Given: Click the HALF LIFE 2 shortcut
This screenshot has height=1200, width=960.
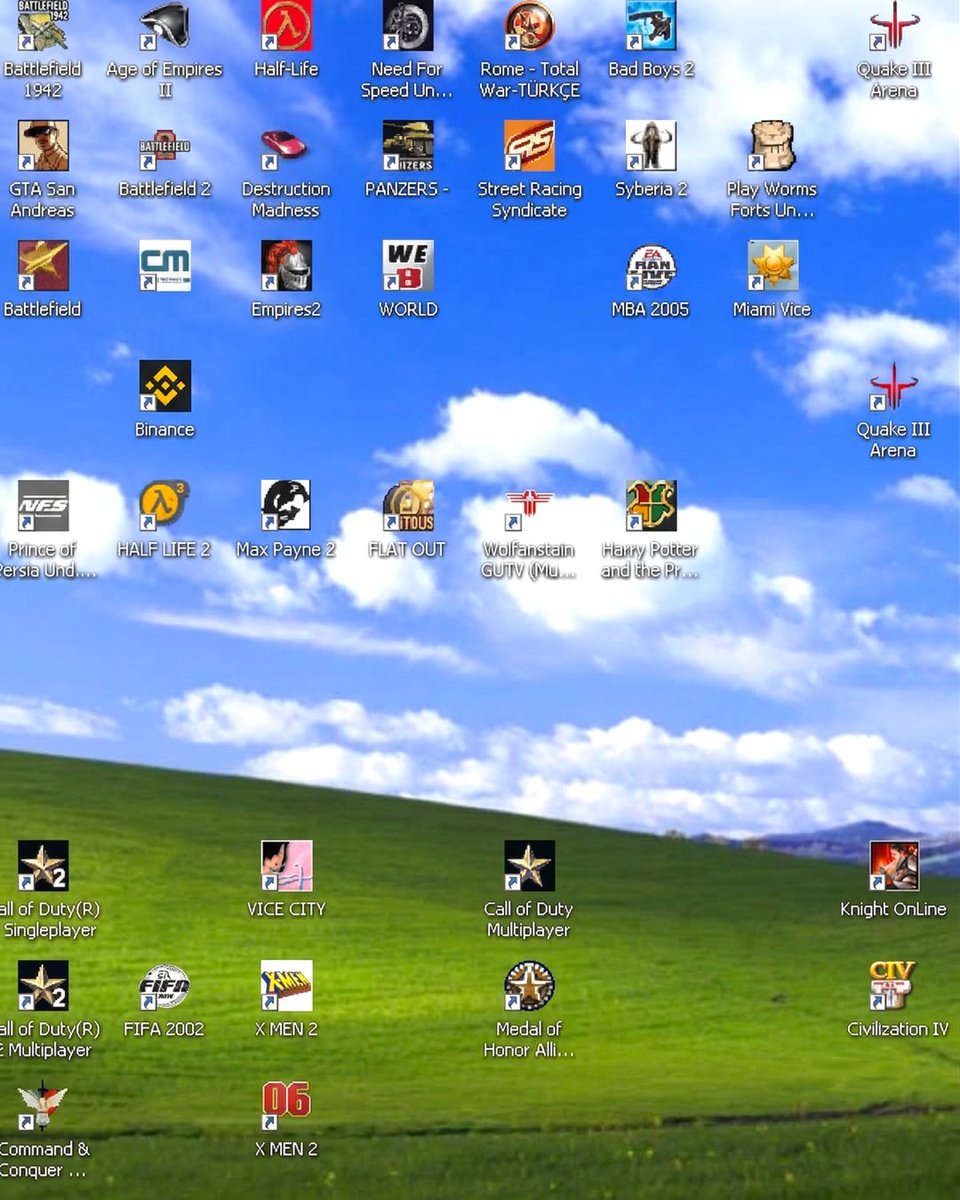Looking at the screenshot, I should pos(165,506).
